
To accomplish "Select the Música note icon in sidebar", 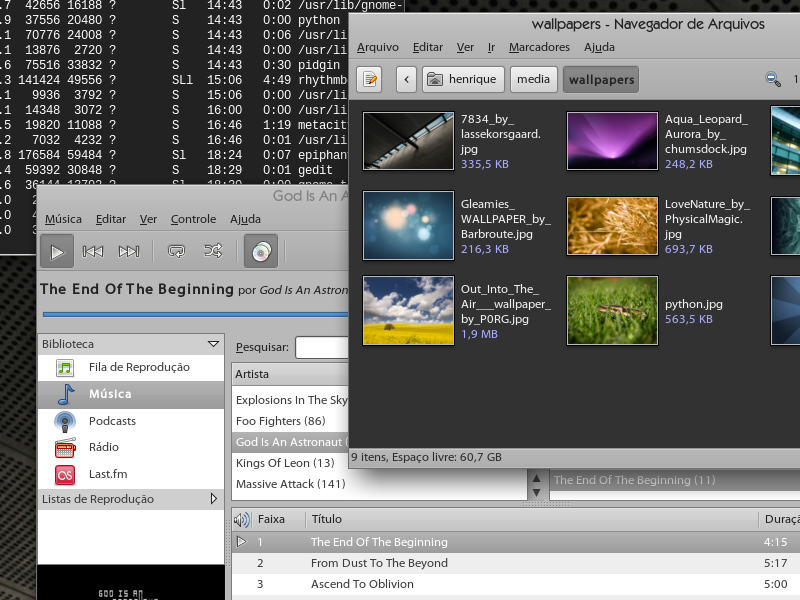I will coord(66,394).
